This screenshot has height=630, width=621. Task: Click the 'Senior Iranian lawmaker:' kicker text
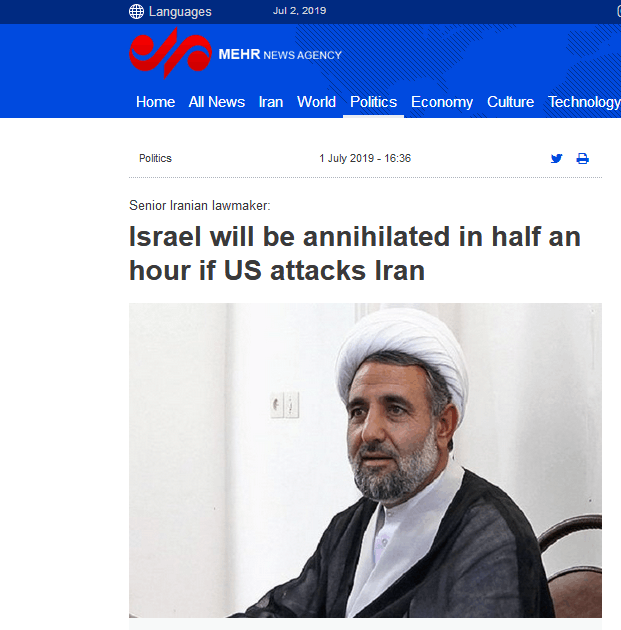coord(200,206)
